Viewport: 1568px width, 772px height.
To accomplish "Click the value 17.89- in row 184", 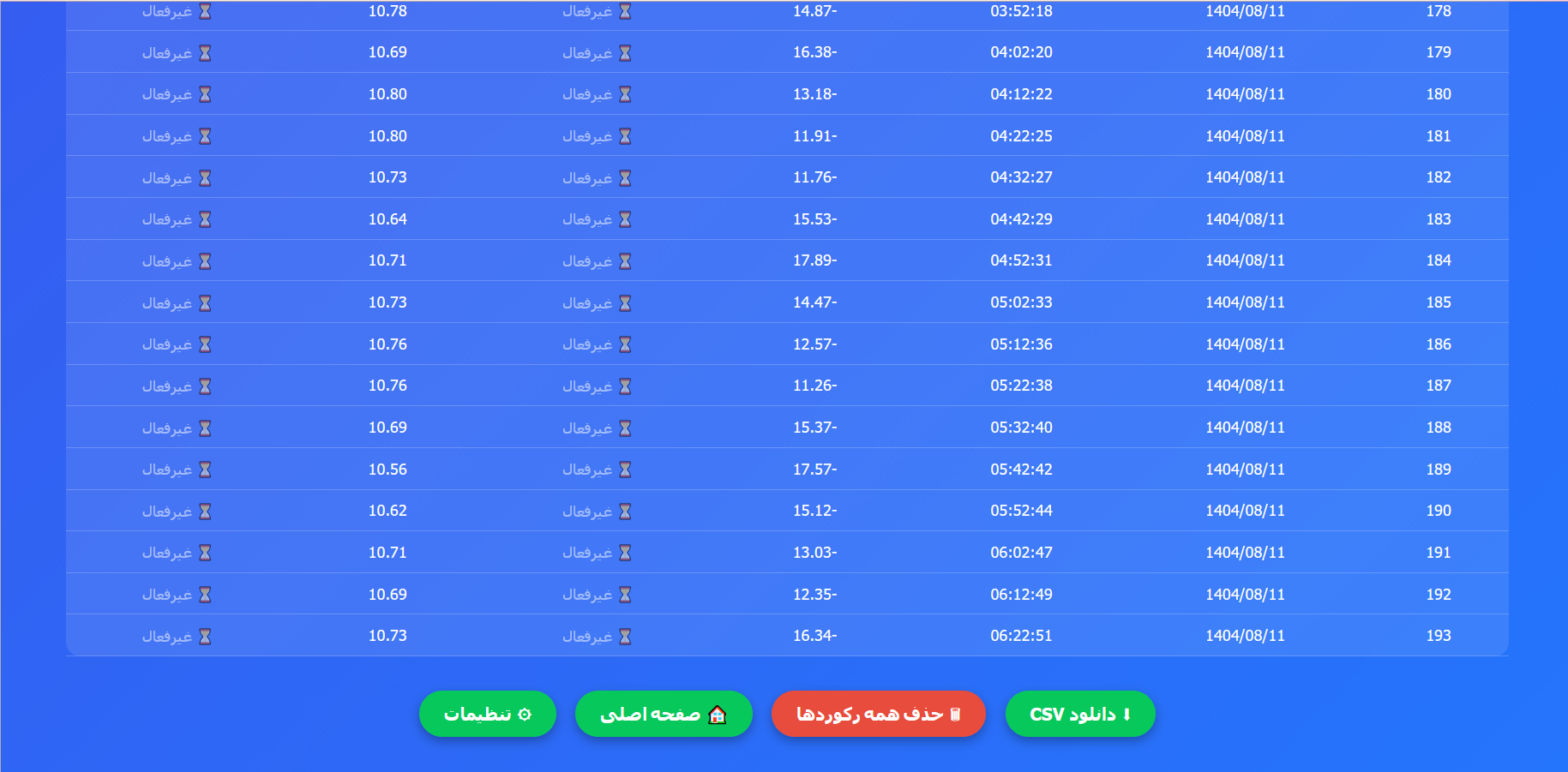I will click(814, 260).
